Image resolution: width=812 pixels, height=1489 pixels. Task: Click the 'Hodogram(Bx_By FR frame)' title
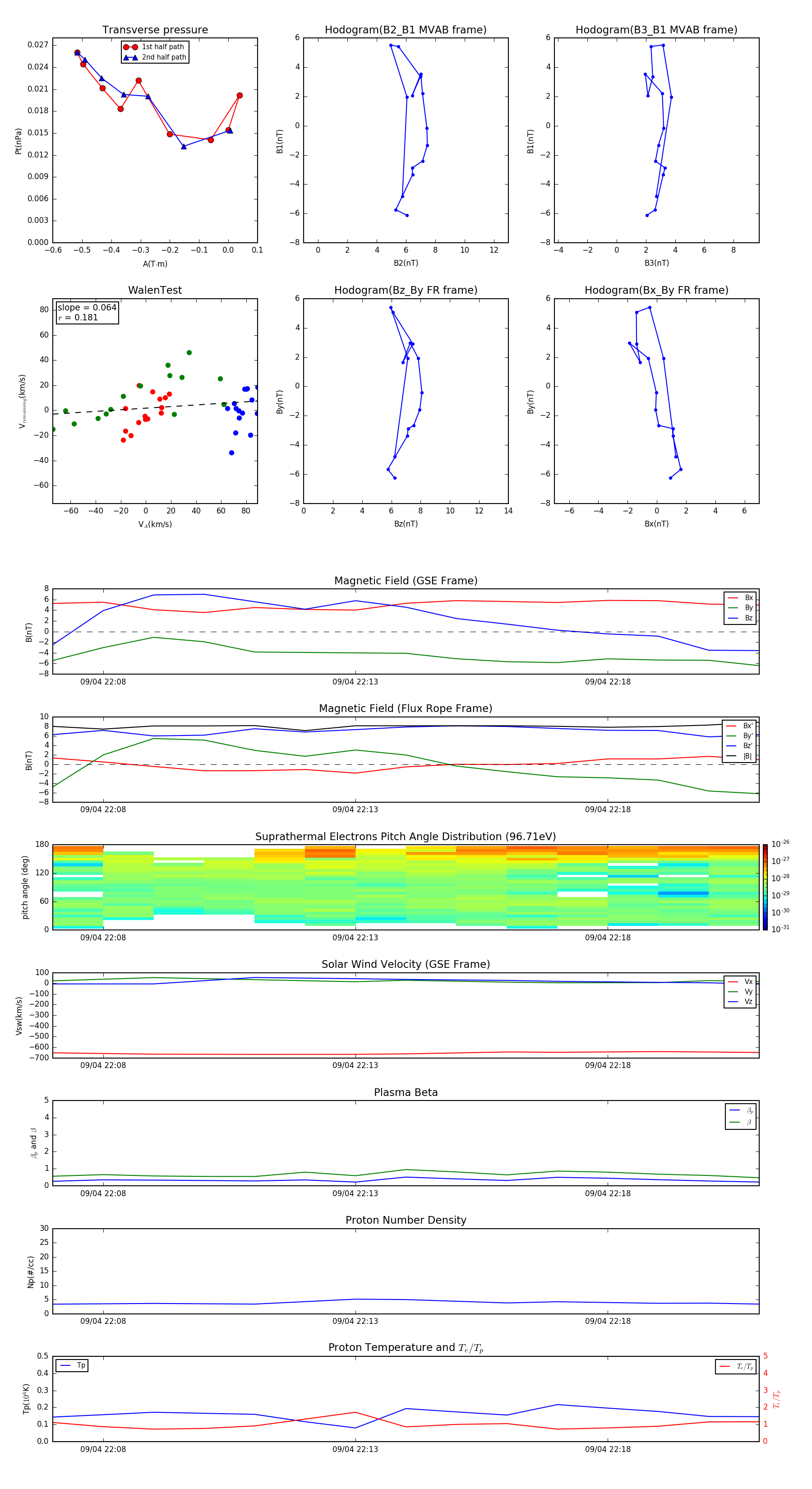pos(656,290)
